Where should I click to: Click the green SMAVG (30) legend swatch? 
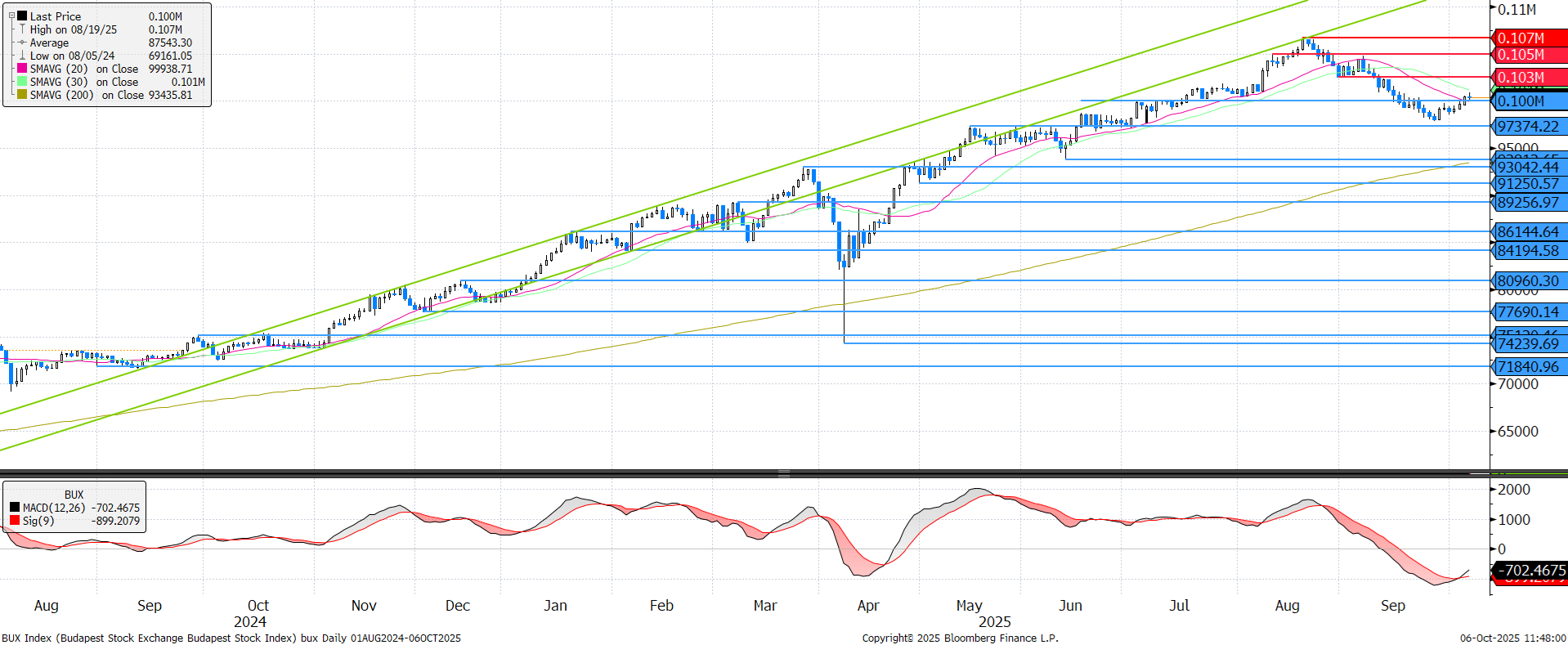pos(22,82)
